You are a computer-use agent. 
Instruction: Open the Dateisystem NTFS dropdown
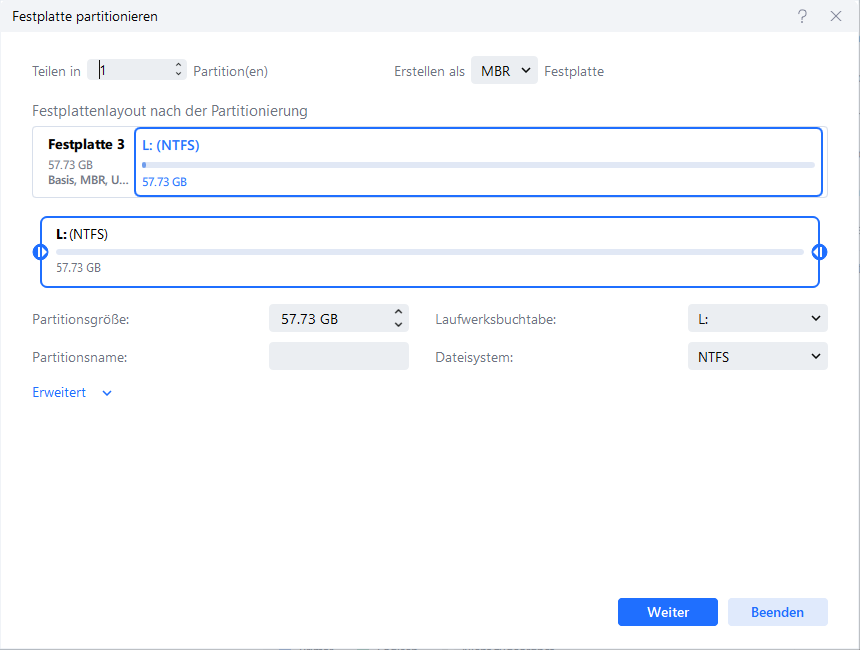(x=757, y=357)
